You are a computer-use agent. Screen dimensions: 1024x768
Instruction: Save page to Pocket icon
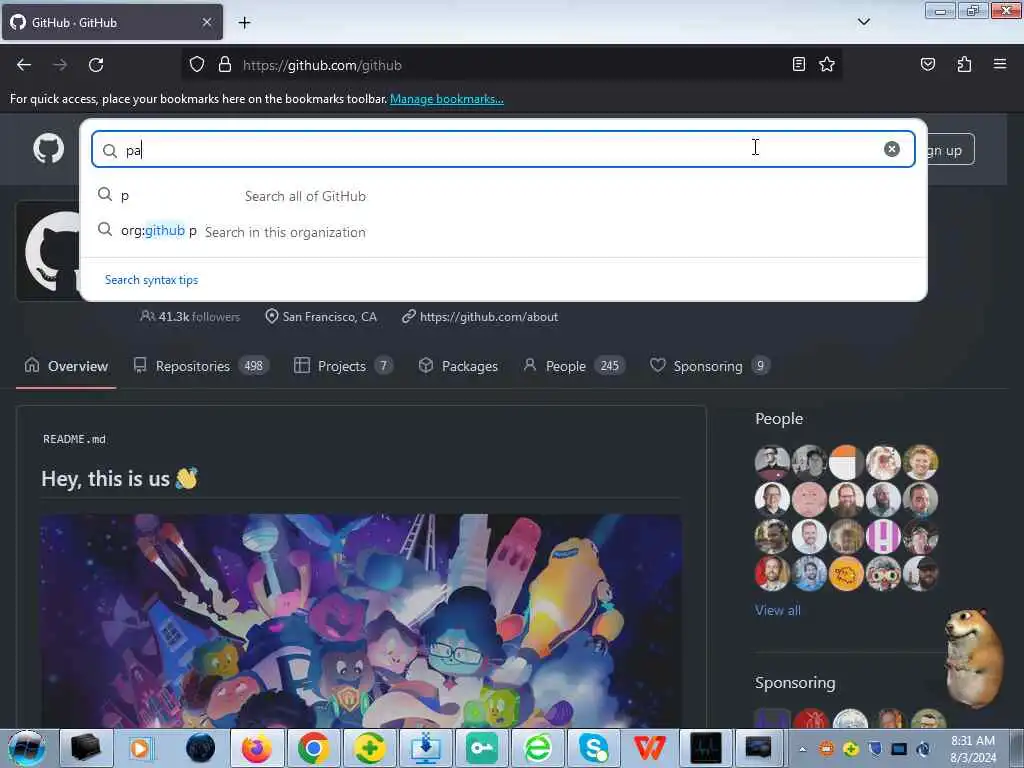point(927,64)
